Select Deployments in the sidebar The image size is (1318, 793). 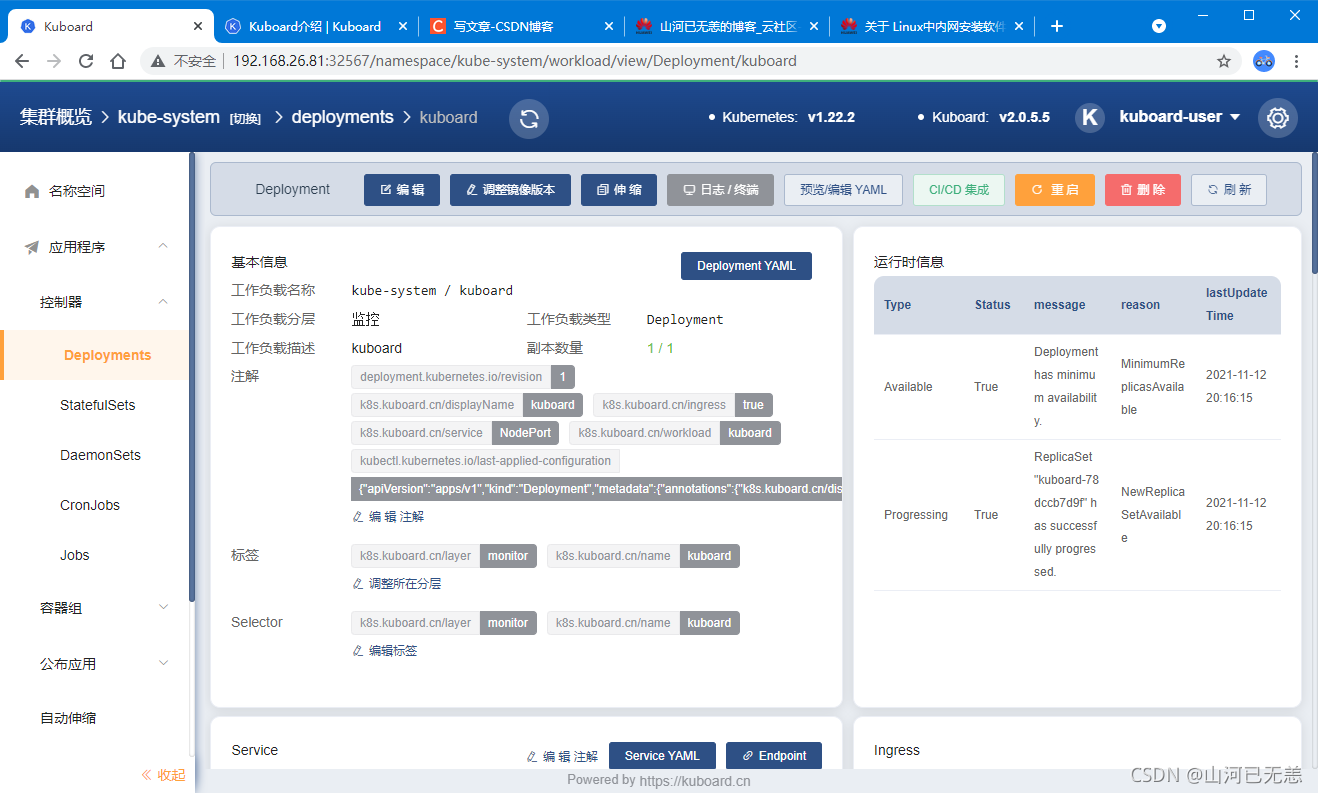click(x=96, y=355)
